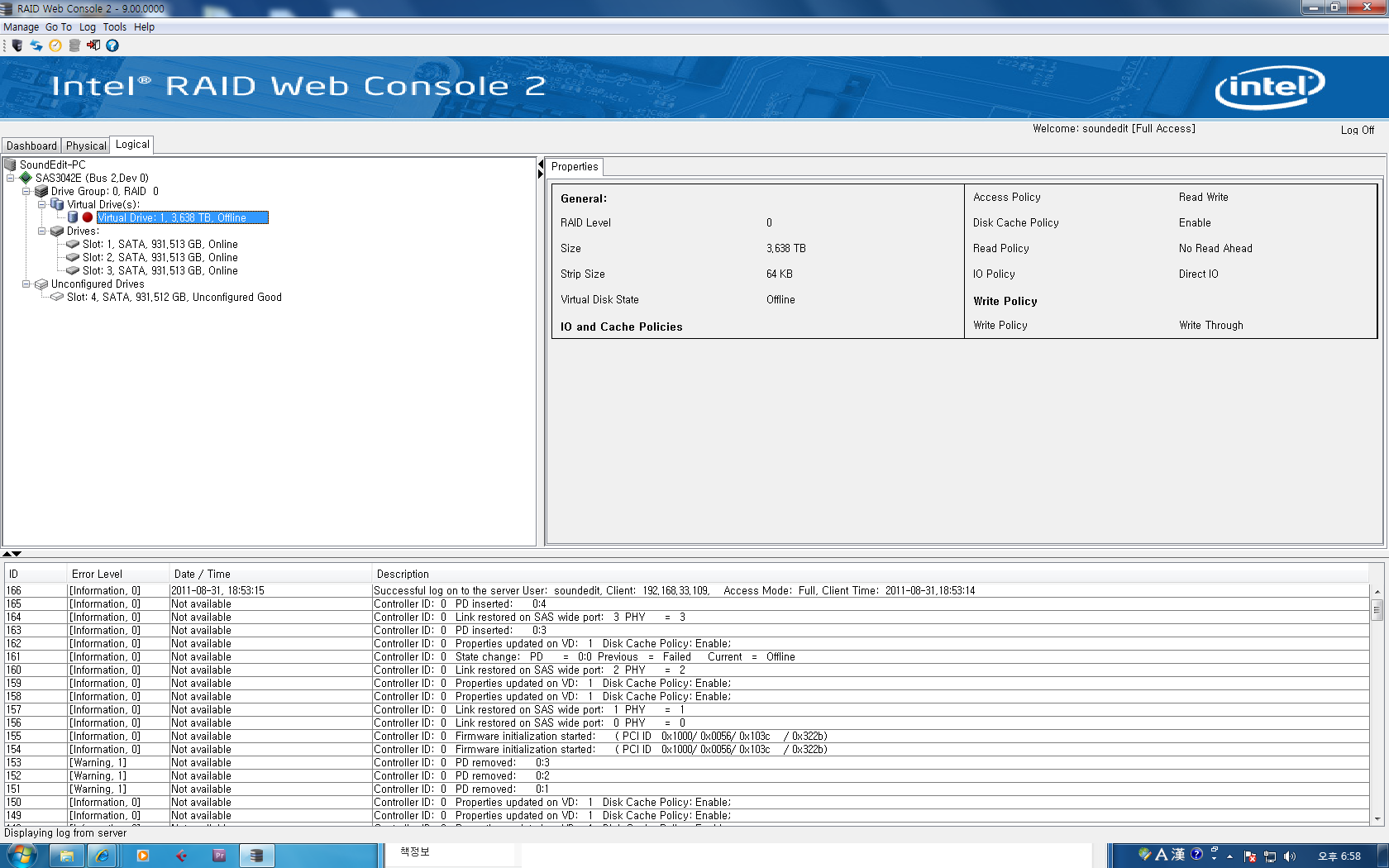Select log entry 153 PD removed 0:3
Image resolution: width=1389 pixels, height=868 pixels.
click(x=686, y=762)
